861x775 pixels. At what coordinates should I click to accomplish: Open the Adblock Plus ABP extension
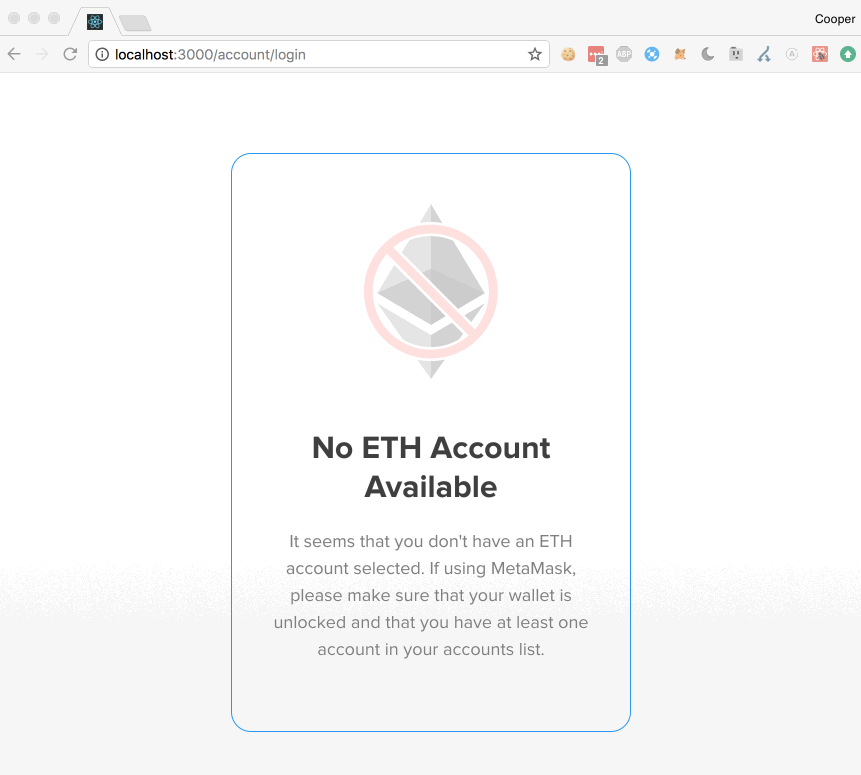[624, 54]
